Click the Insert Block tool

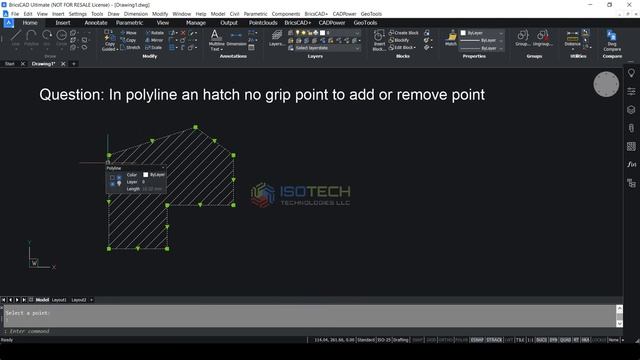(379, 40)
